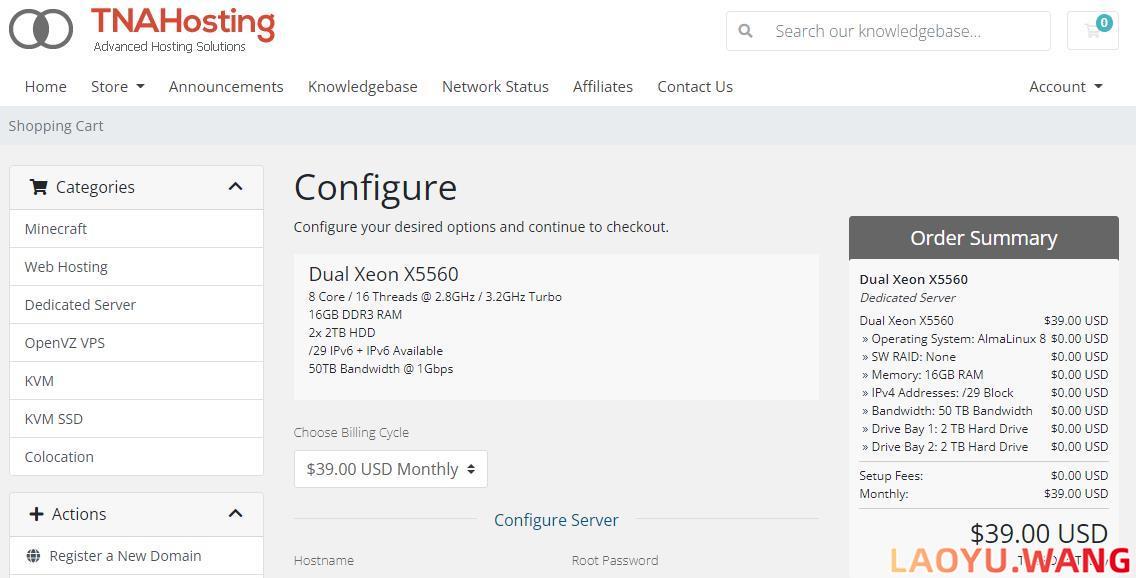Click the Hostname field label

click(324, 561)
